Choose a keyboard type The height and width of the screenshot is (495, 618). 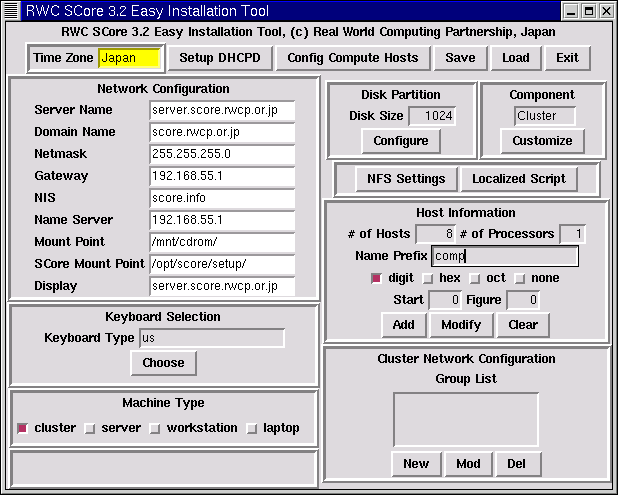tap(164, 363)
